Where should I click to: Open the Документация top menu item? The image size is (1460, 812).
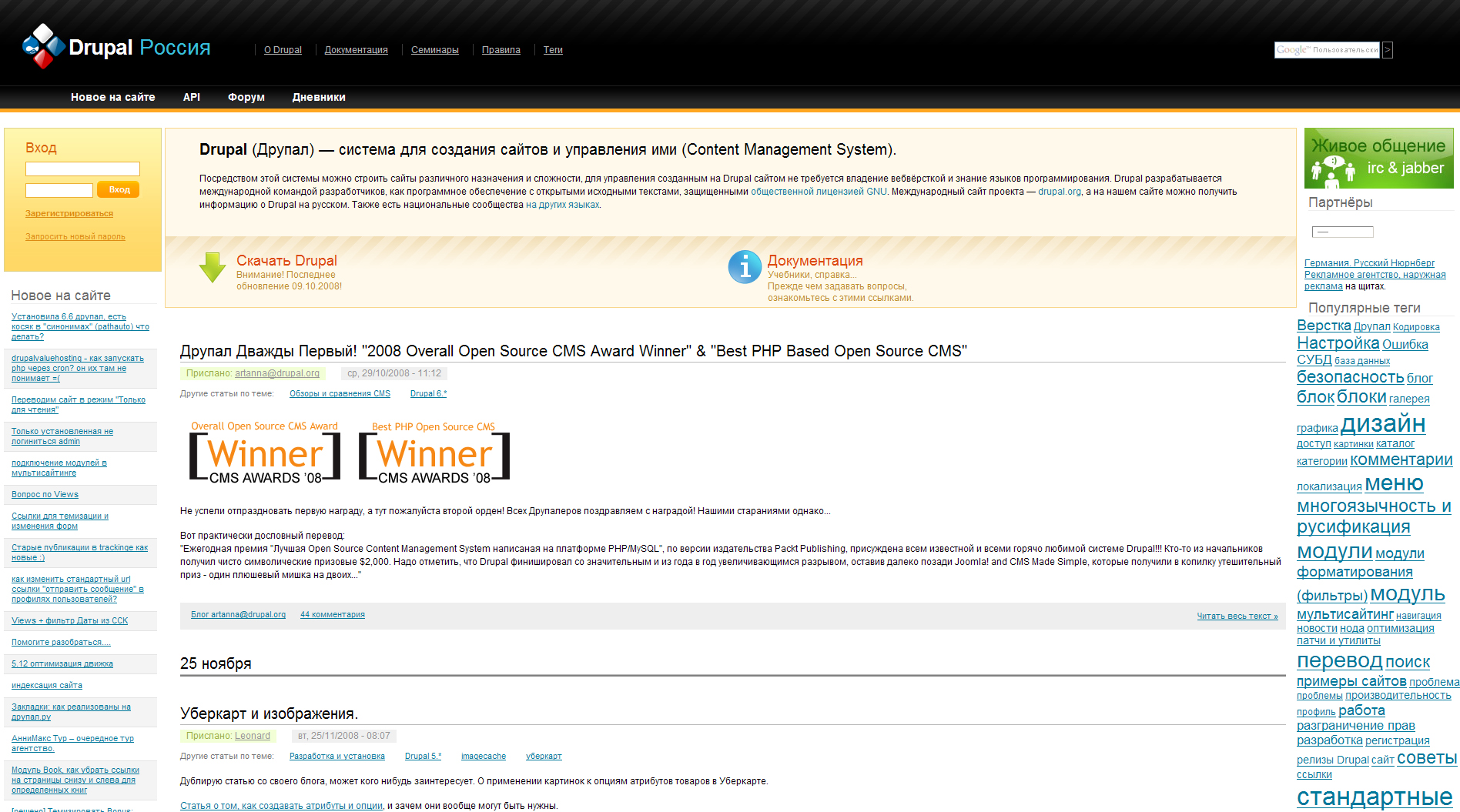[357, 50]
